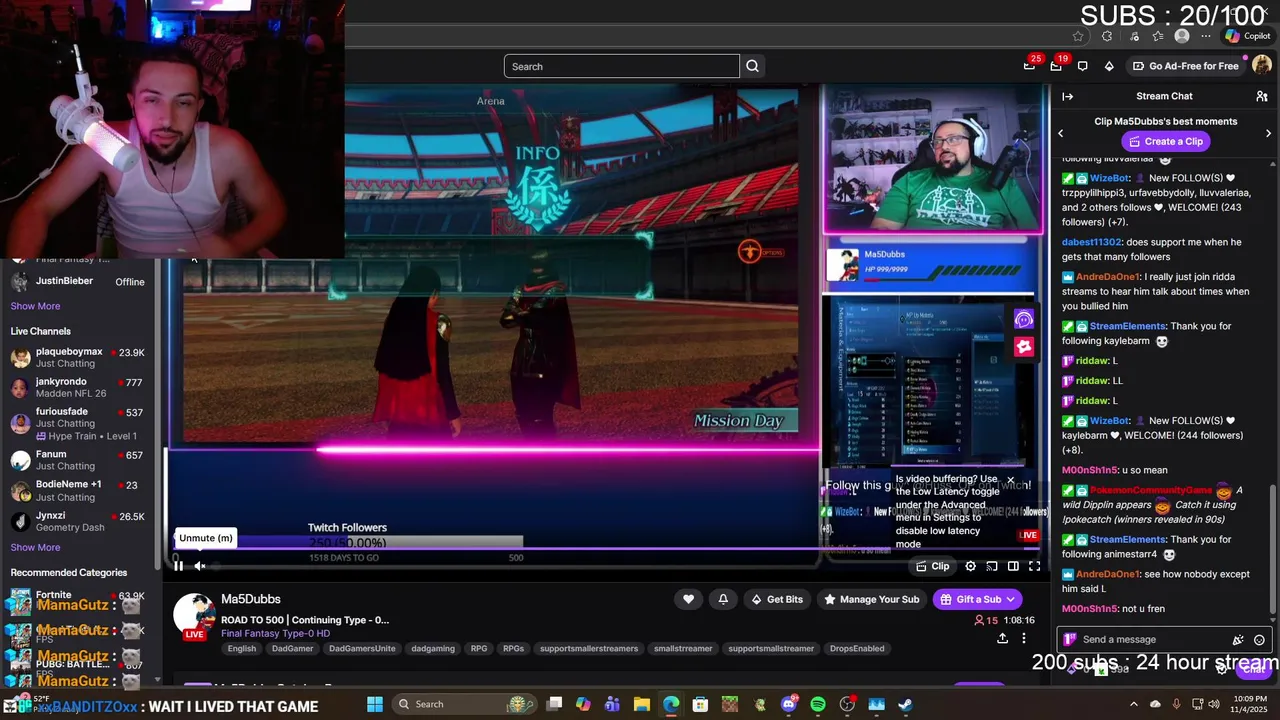Toggle notifications bell for Ma5Dubbs
Screen dimensions: 1280x720
tap(723, 599)
